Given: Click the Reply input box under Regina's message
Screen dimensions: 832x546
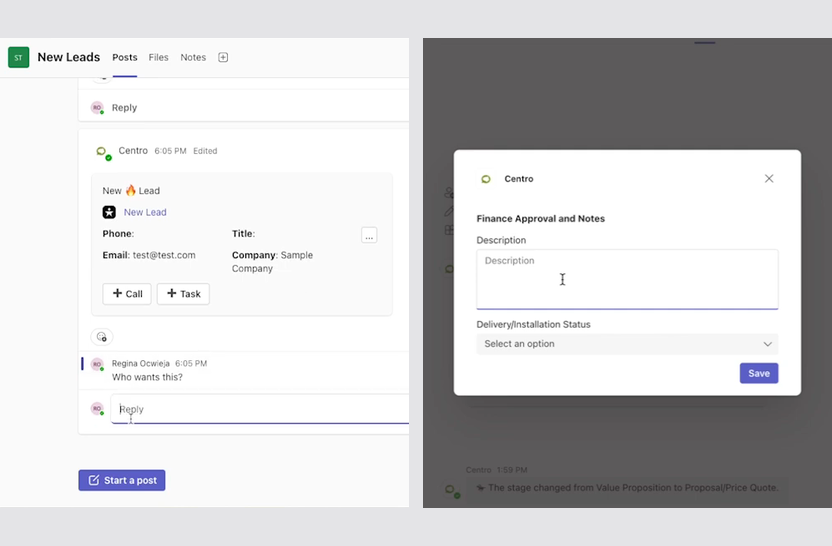Looking at the screenshot, I should 259,409.
